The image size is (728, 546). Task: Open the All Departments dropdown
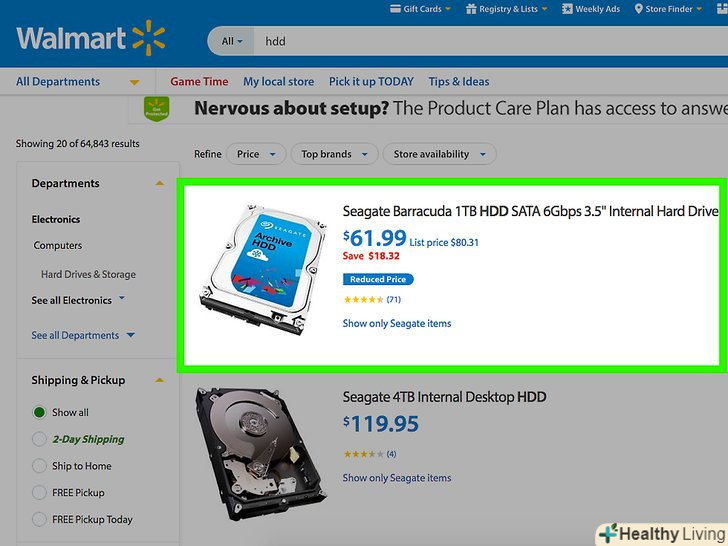tap(77, 82)
